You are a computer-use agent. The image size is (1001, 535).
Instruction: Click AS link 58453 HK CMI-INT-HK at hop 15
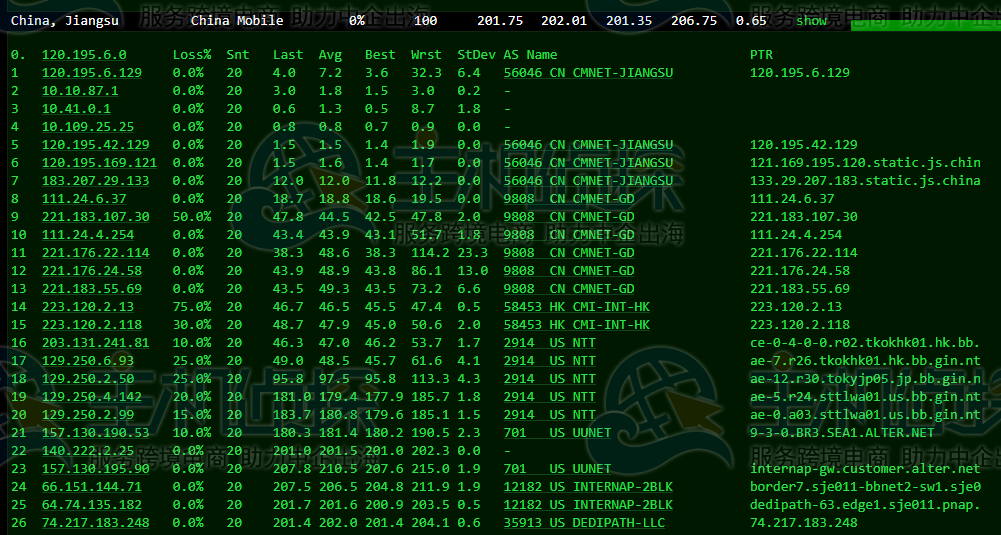pos(576,324)
